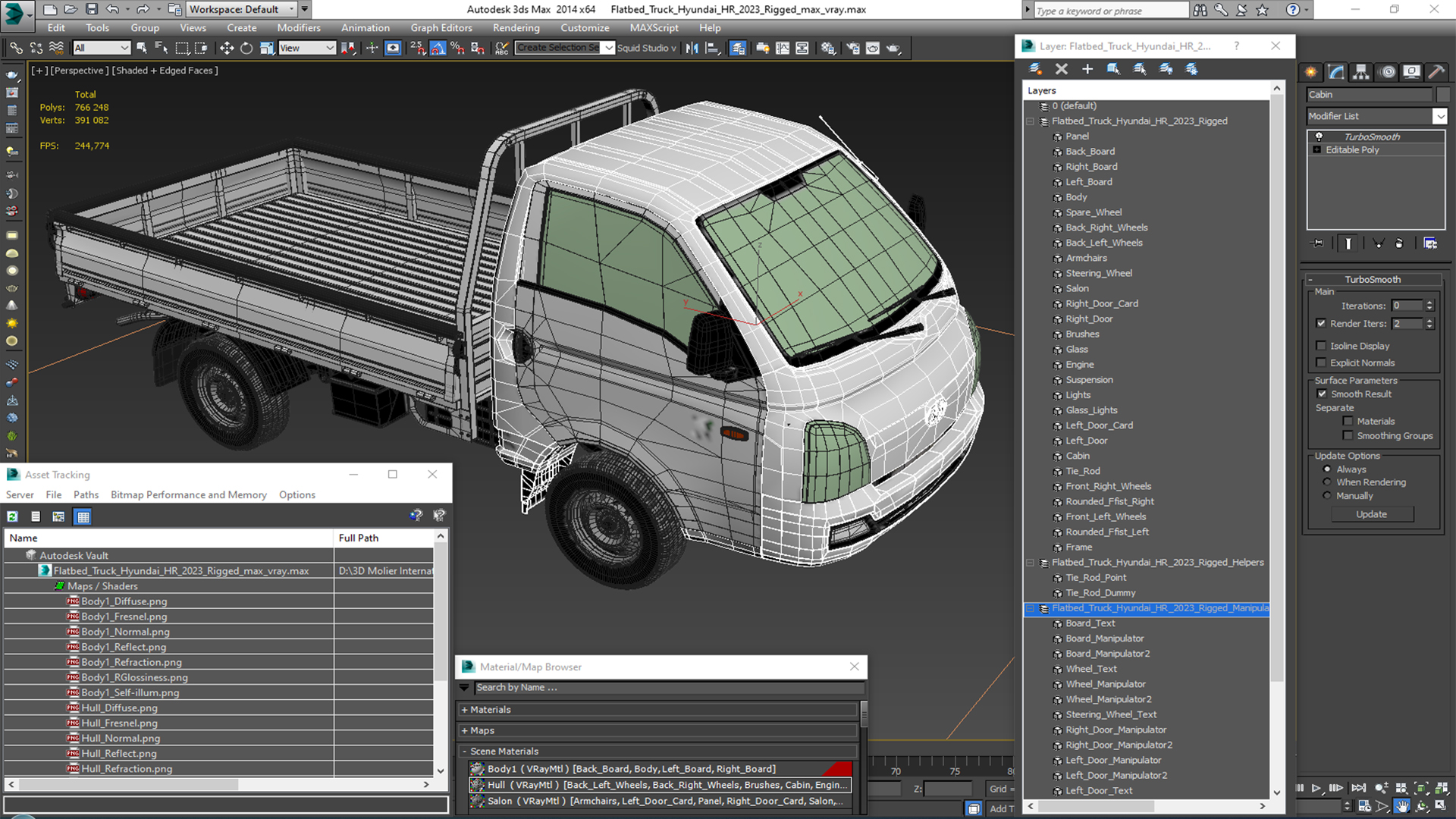Click Delete Layer X icon in Layer dialog

click(x=1062, y=69)
